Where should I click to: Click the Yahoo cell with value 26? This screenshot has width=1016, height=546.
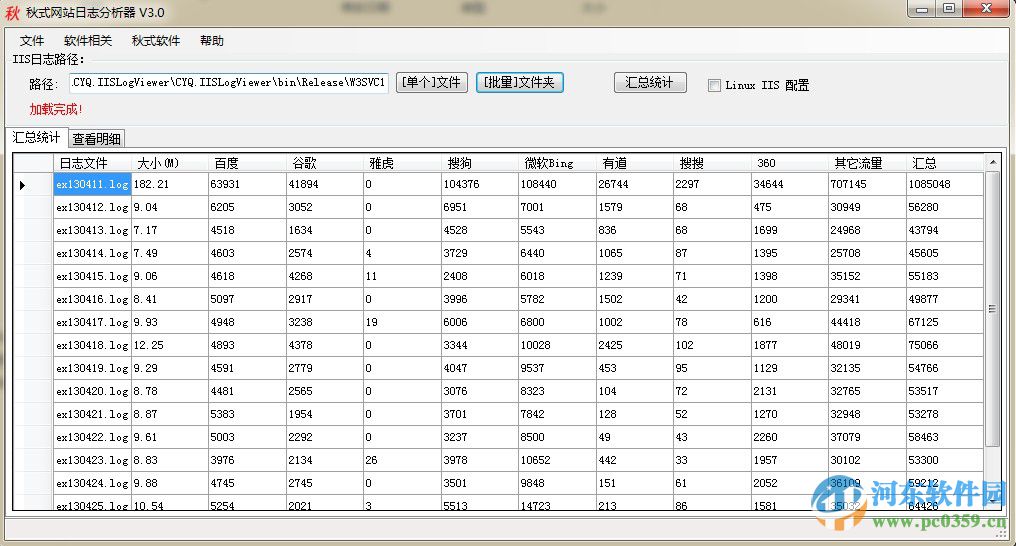[x=402, y=461]
